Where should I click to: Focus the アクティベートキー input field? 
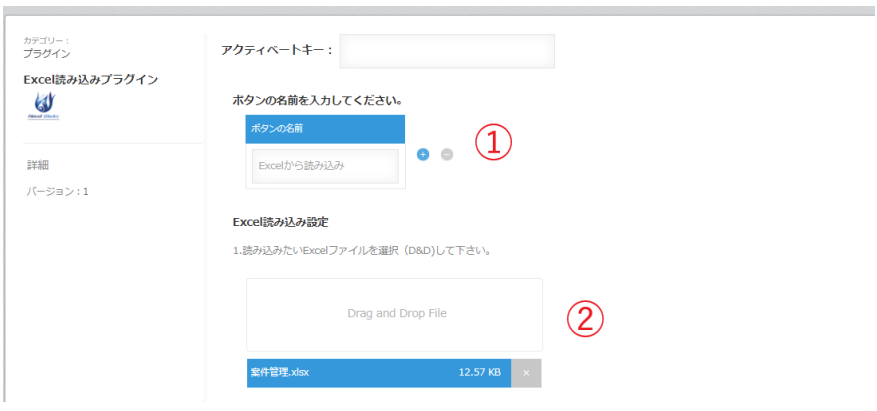click(x=447, y=51)
